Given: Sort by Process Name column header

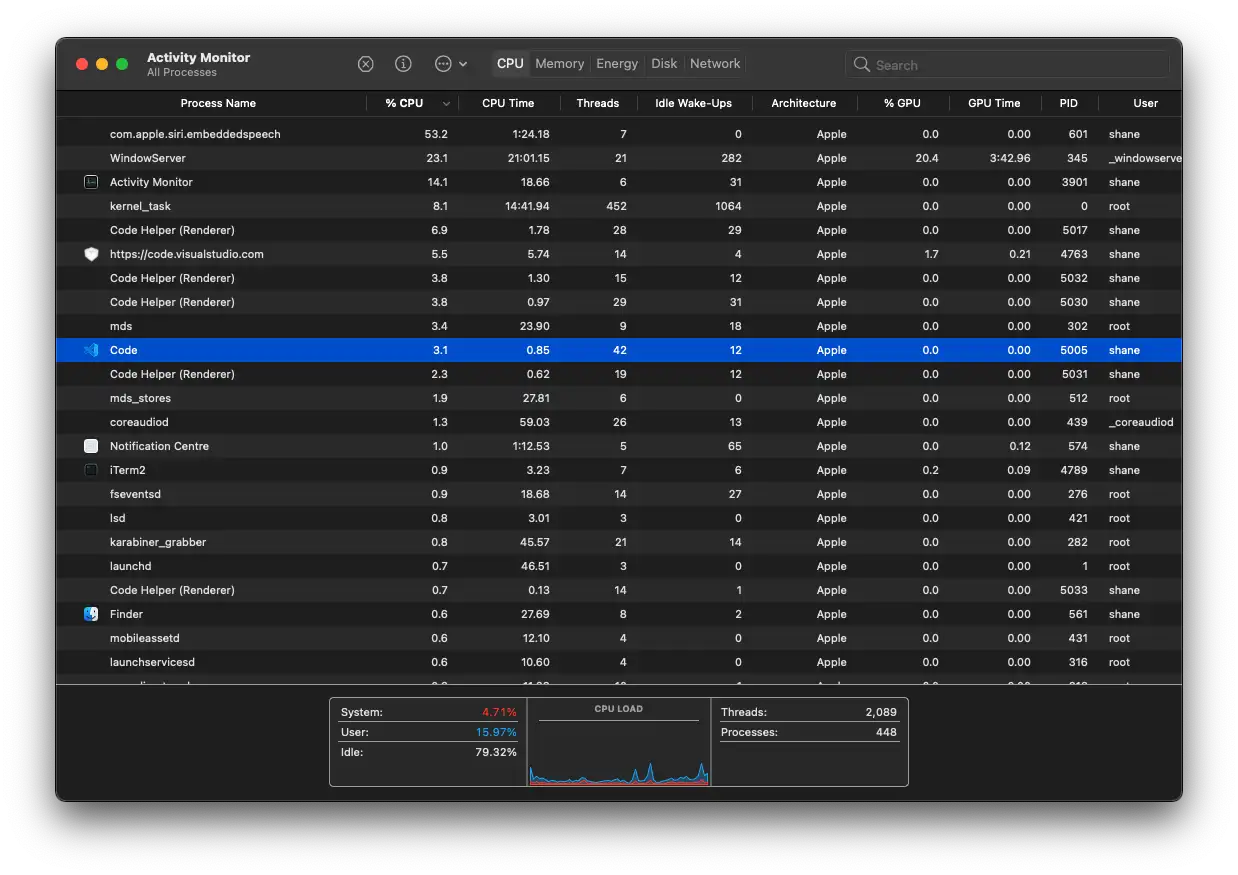Looking at the screenshot, I should click(218, 103).
